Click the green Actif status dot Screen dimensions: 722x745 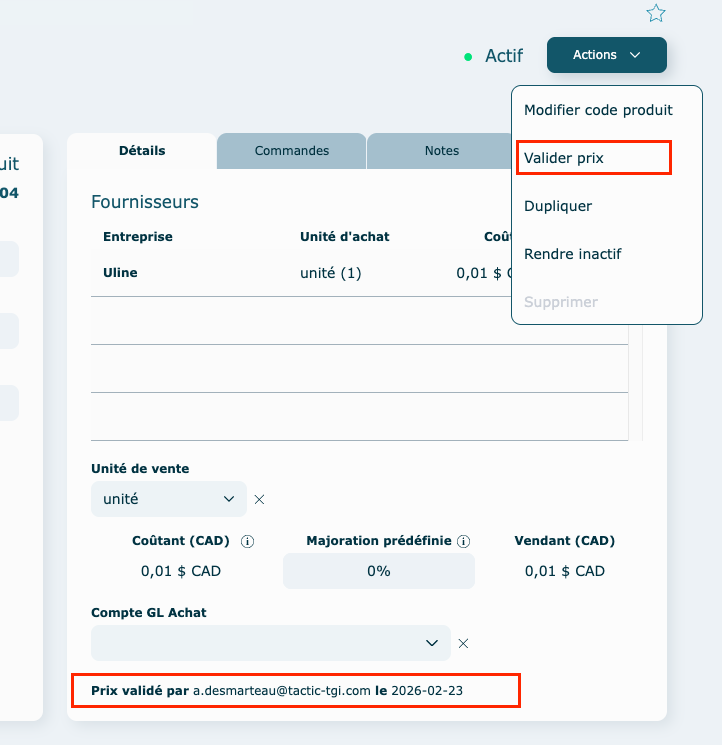point(468,57)
